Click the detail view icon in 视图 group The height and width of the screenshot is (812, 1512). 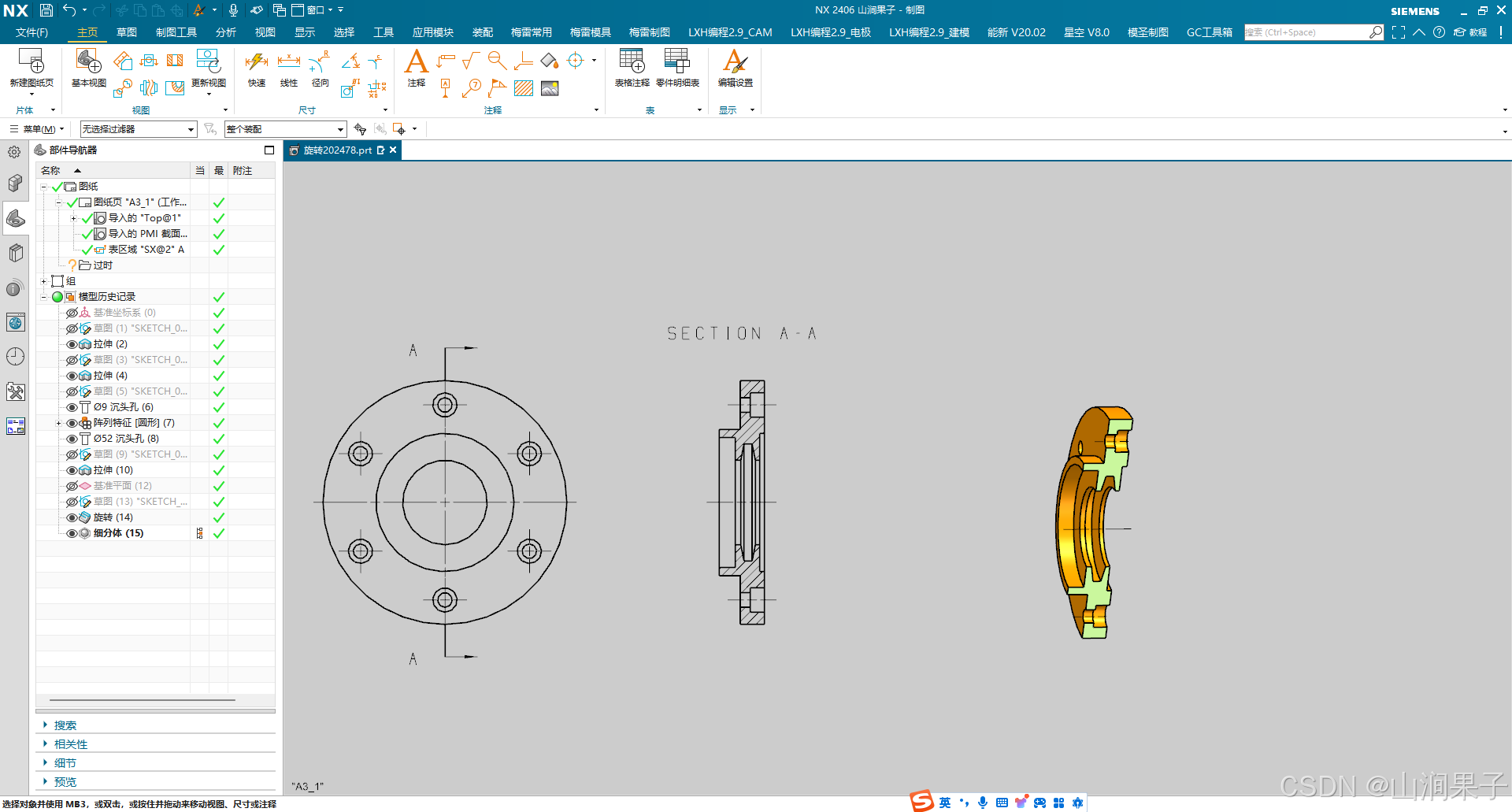[122, 88]
